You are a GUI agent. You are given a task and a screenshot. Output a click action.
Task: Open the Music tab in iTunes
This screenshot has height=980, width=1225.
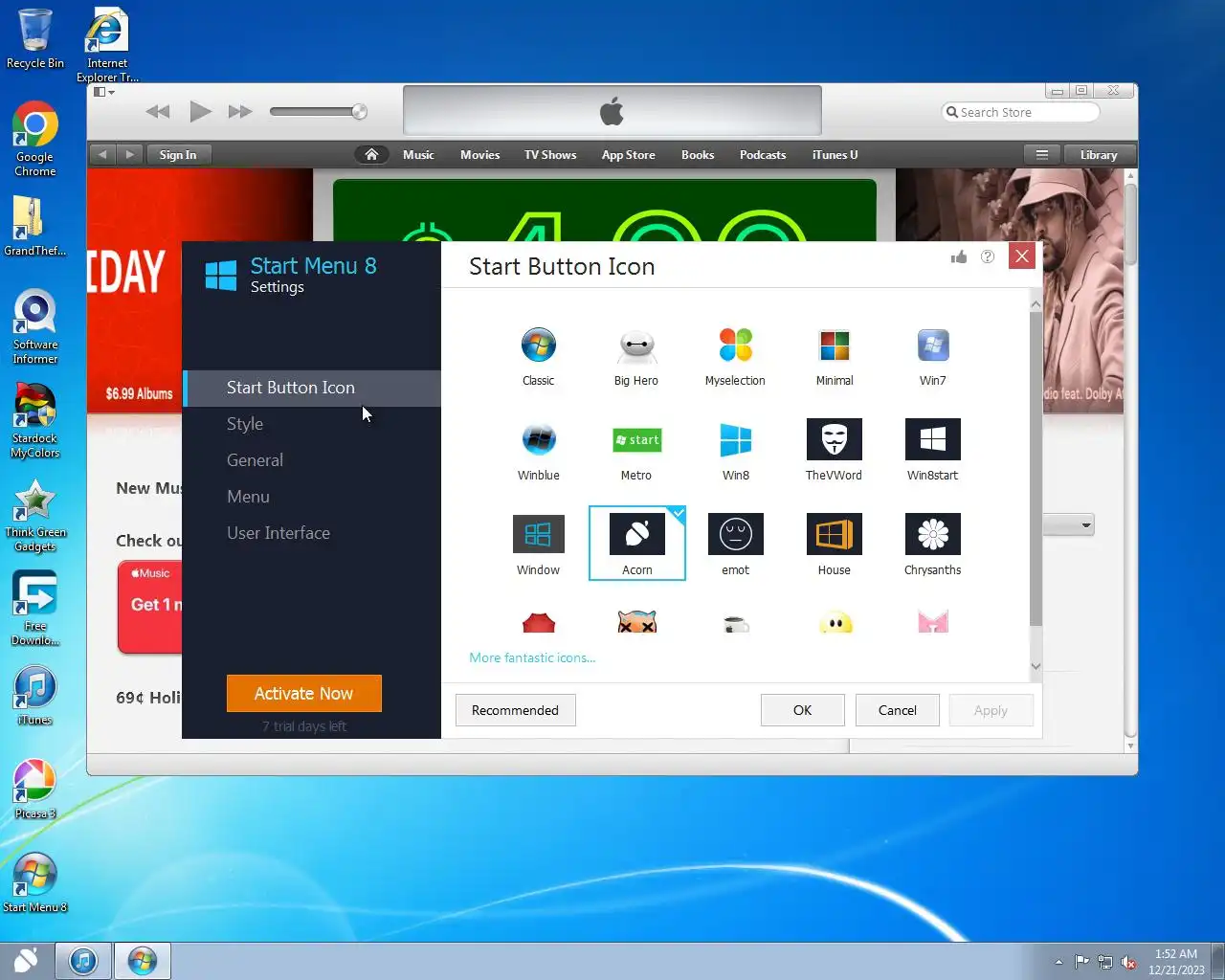pos(418,155)
